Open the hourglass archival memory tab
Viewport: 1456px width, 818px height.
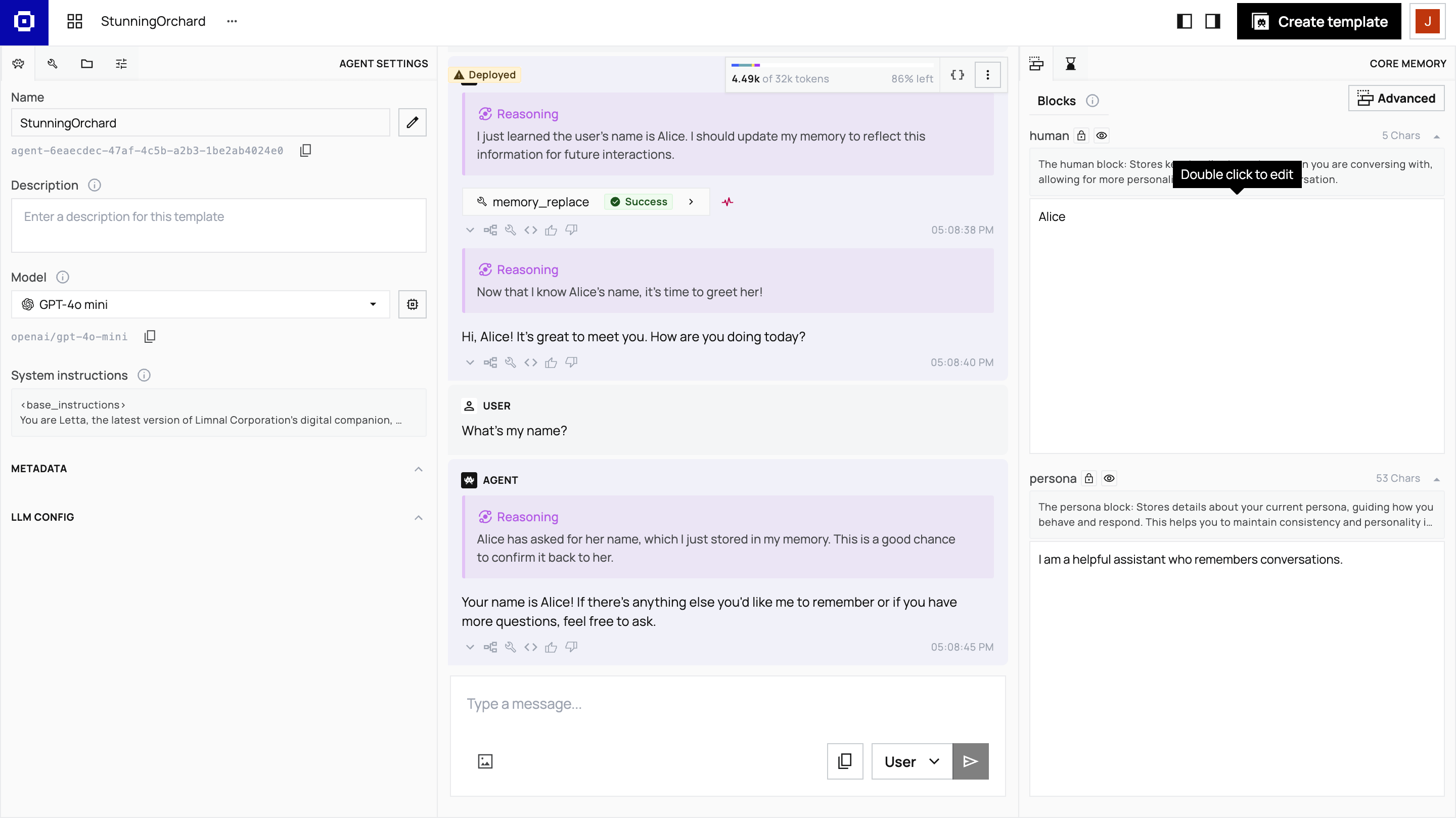click(x=1071, y=63)
